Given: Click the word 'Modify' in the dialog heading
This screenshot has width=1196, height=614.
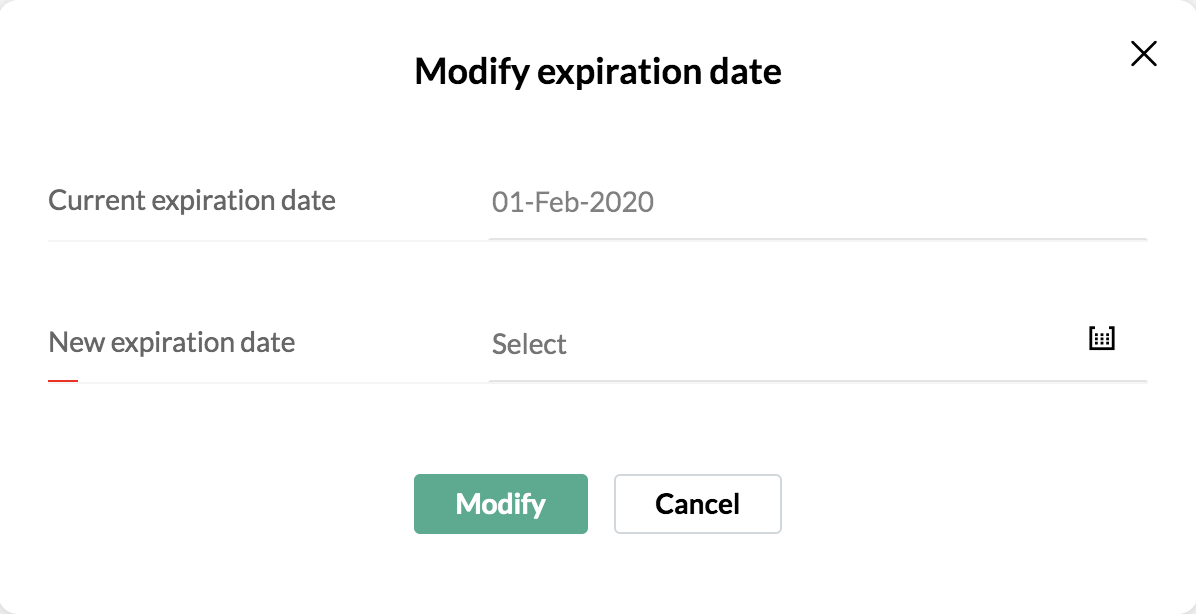Looking at the screenshot, I should pyautogui.click(x=471, y=72).
